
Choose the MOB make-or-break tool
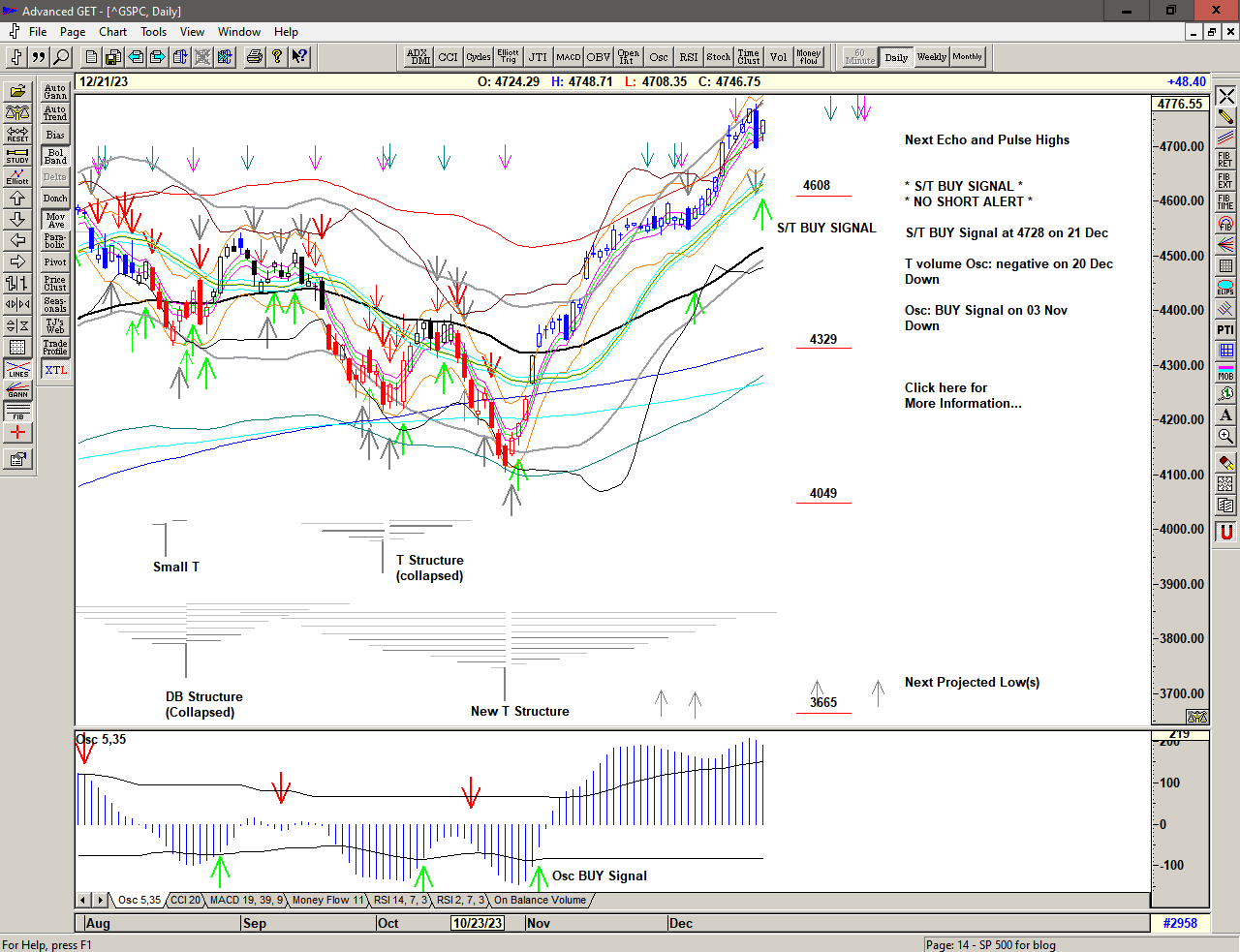pos(1225,372)
